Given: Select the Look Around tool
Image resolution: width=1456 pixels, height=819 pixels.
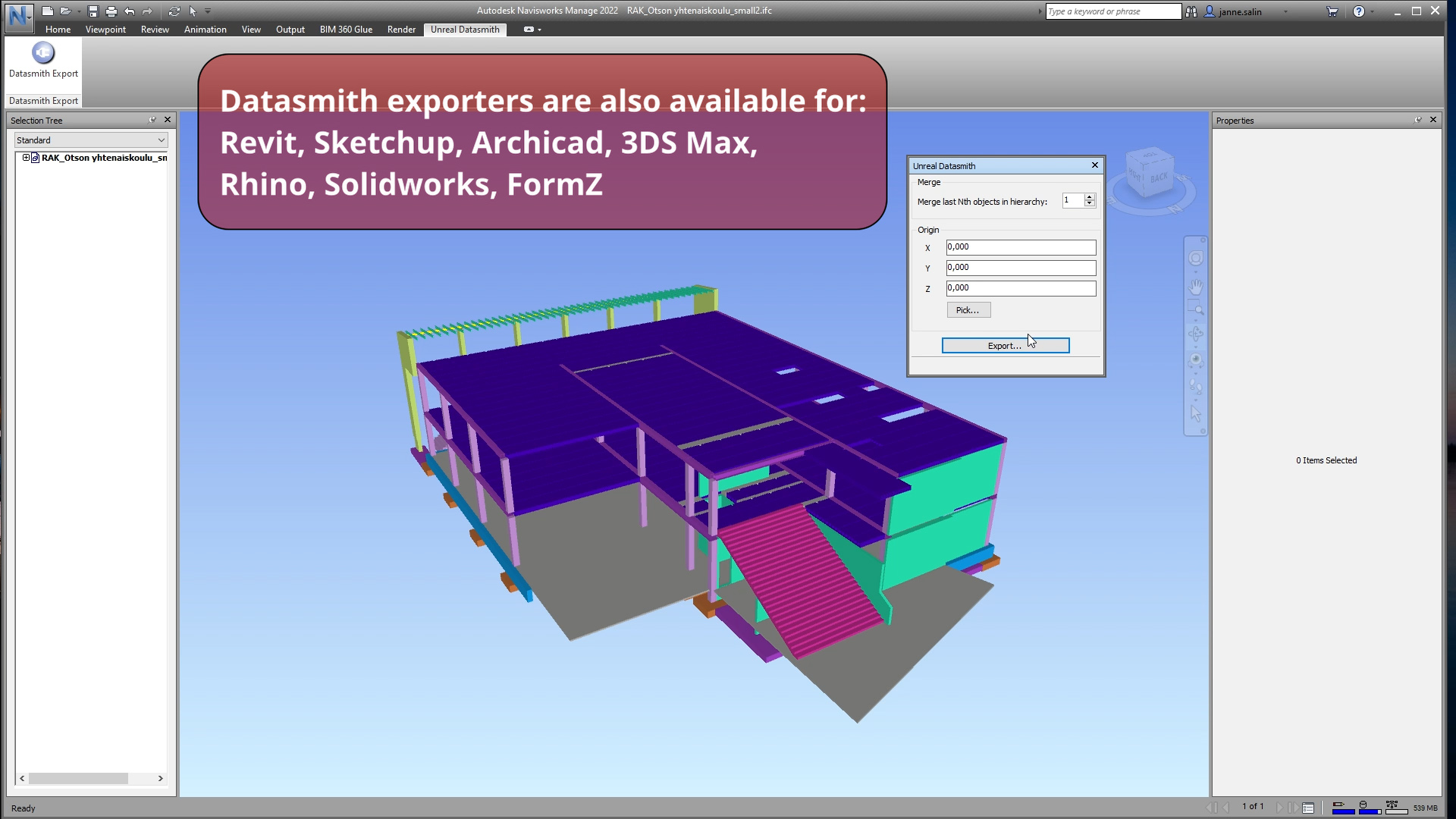Looking at the screenshot, I should coord(1196,361).
